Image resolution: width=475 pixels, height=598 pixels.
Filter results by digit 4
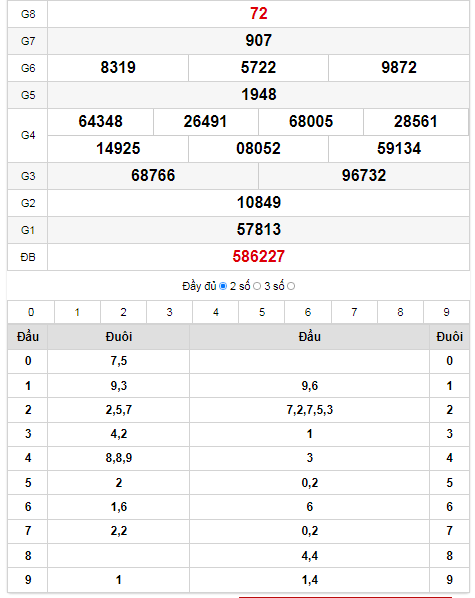pyautogui.click(x=216, y=312)
